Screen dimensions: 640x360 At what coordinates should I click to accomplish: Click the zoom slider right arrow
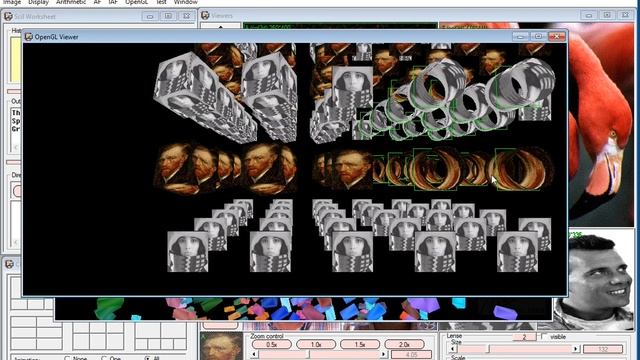pyautogui.click(x=383, y=354)
